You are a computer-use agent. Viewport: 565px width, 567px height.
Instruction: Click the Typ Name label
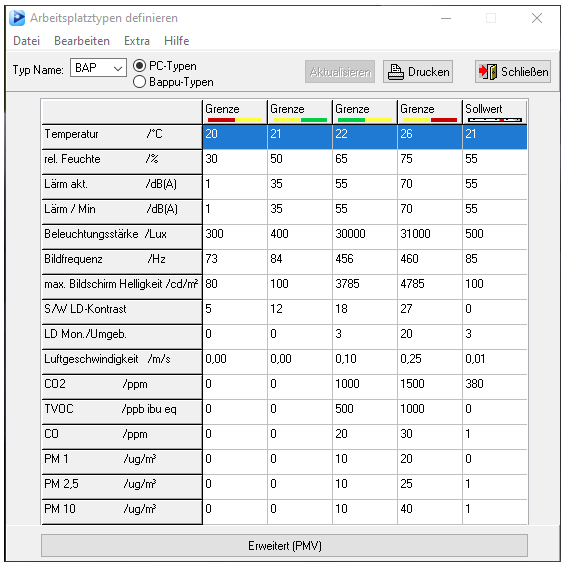38,69
